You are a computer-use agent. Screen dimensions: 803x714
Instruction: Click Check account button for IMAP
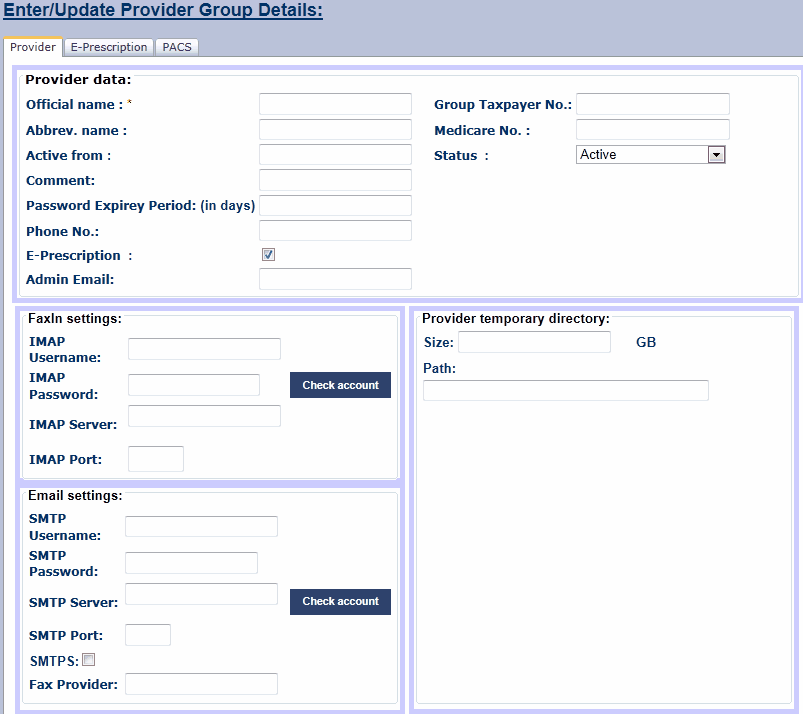click(340, 385)
